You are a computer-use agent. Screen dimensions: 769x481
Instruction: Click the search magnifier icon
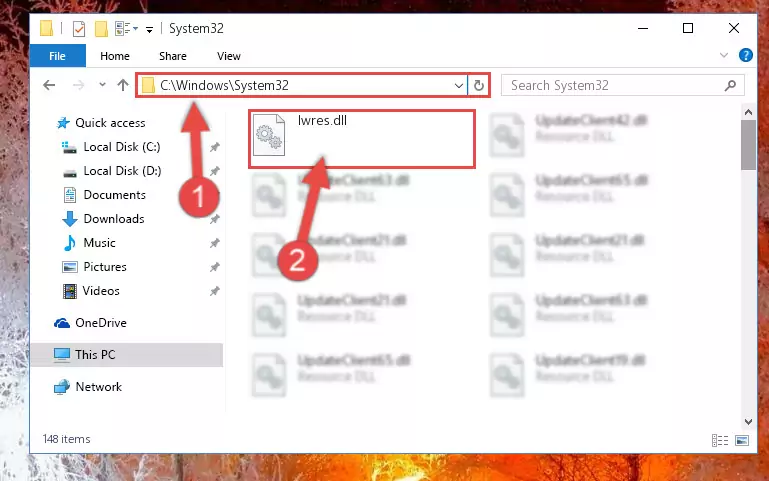point(730,85)
